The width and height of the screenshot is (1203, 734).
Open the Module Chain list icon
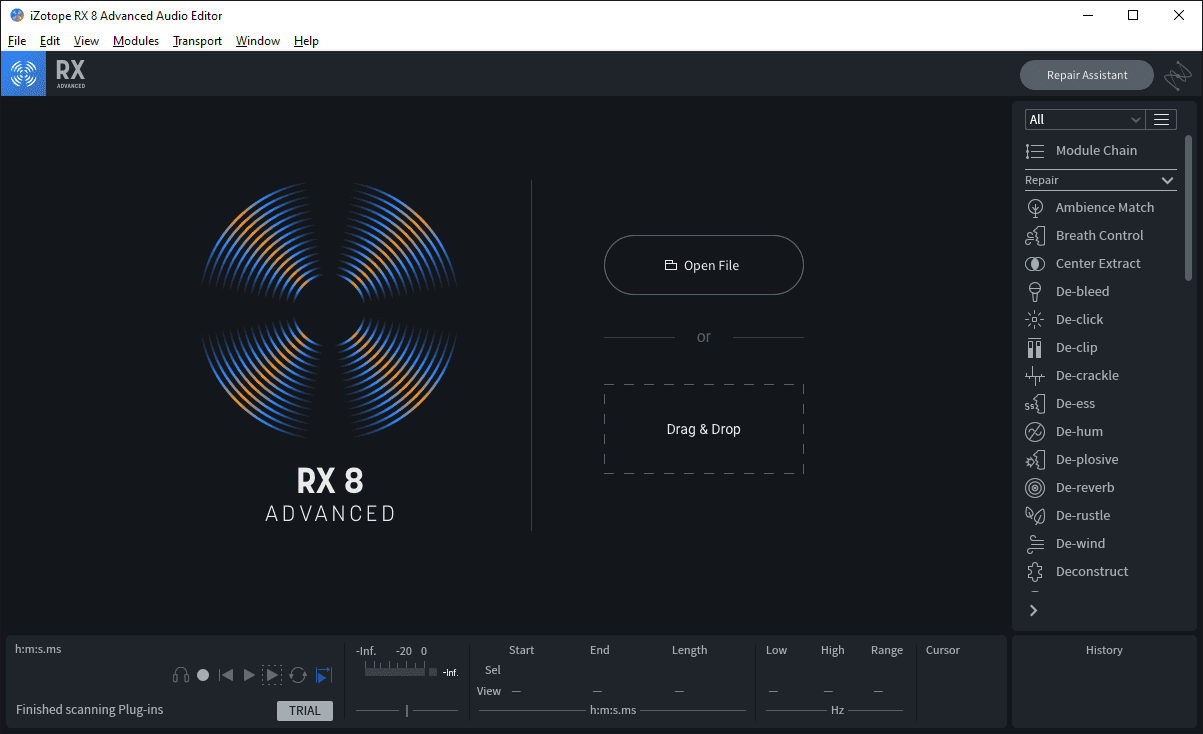1035,150
